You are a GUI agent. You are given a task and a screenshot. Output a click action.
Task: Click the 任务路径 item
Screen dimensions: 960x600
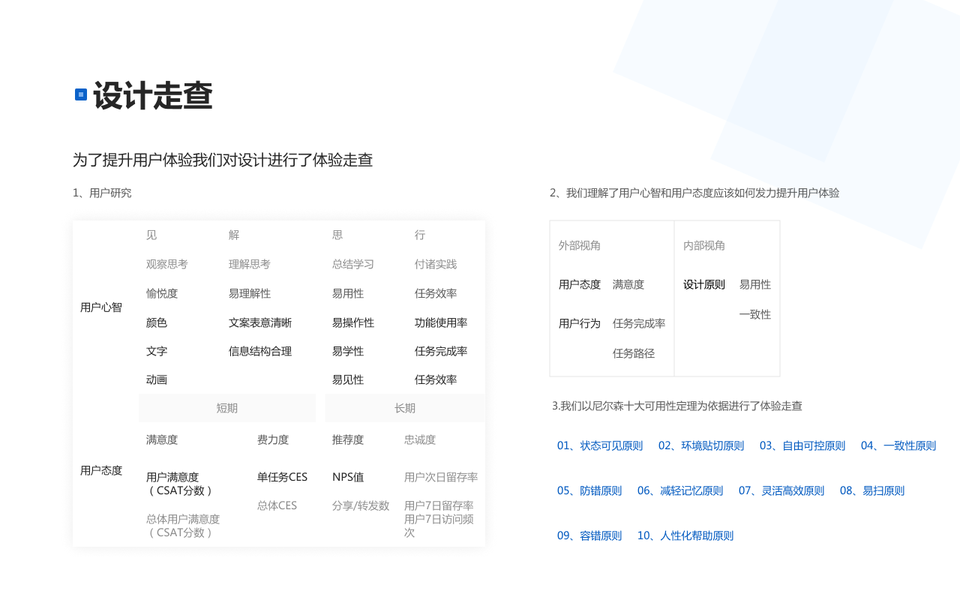634,353
